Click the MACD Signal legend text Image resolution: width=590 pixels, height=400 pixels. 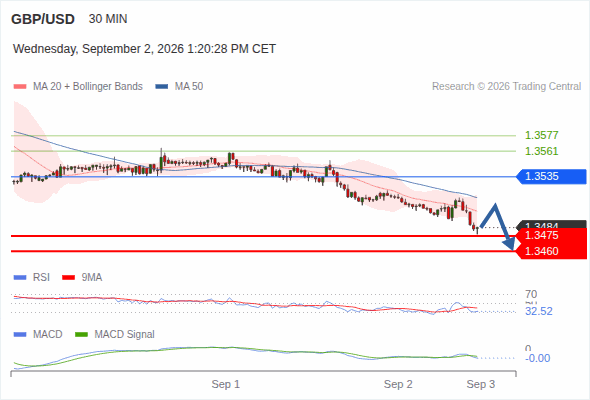[124, 335]
